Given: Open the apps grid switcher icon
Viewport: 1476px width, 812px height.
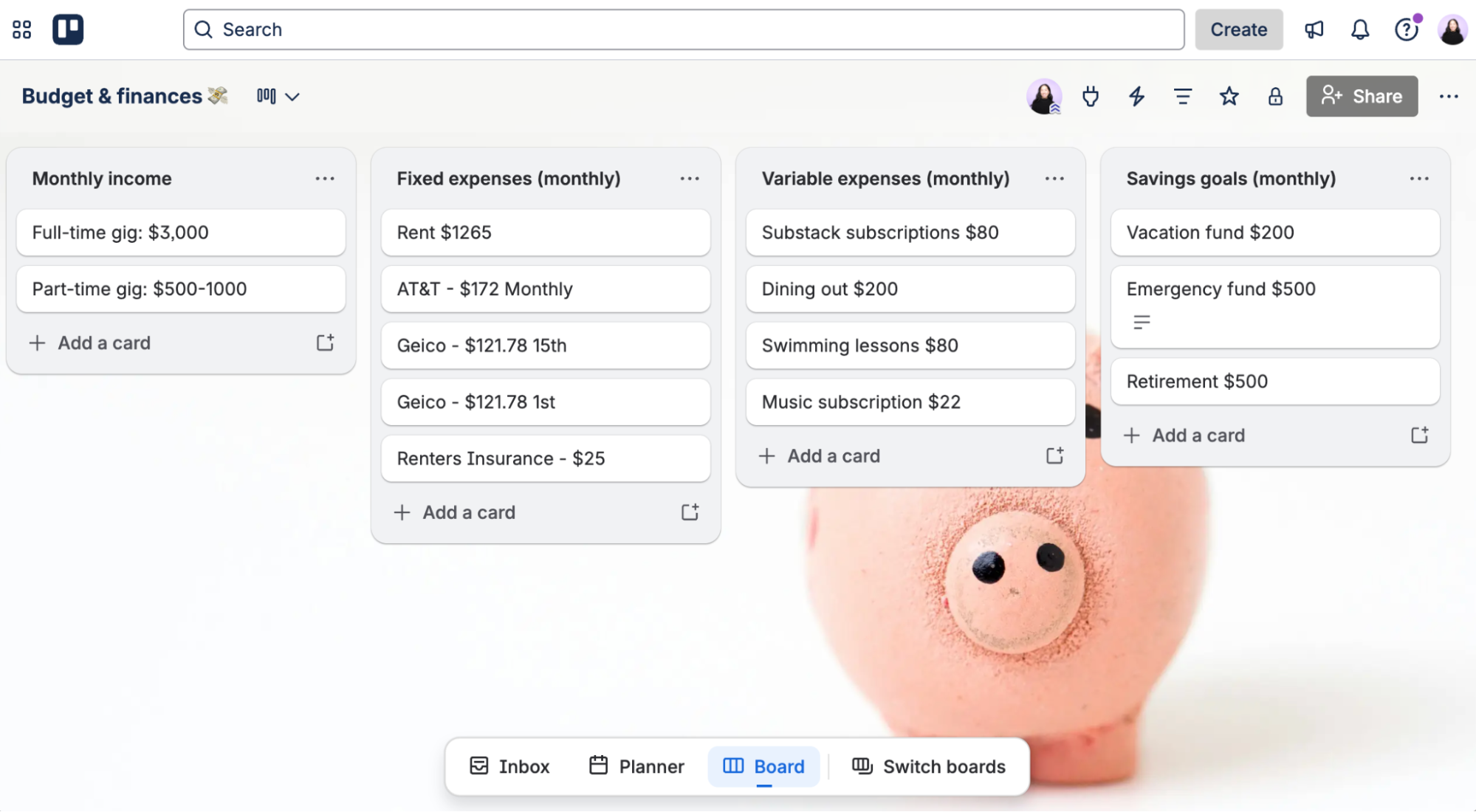Looking at the screenshot, I should [x=21, y=29].
